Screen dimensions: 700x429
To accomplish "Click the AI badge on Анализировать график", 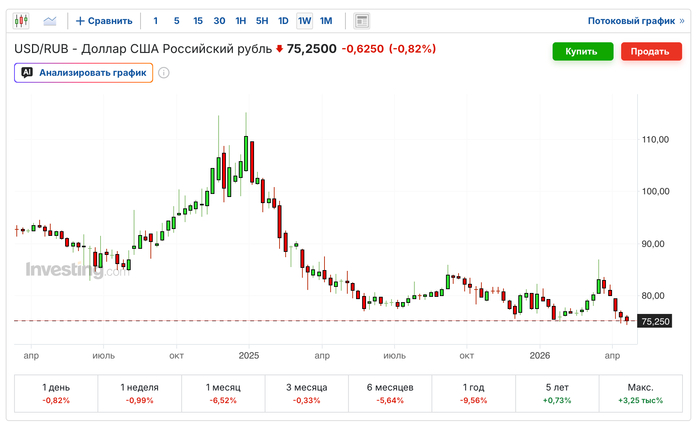I will 27,72.
